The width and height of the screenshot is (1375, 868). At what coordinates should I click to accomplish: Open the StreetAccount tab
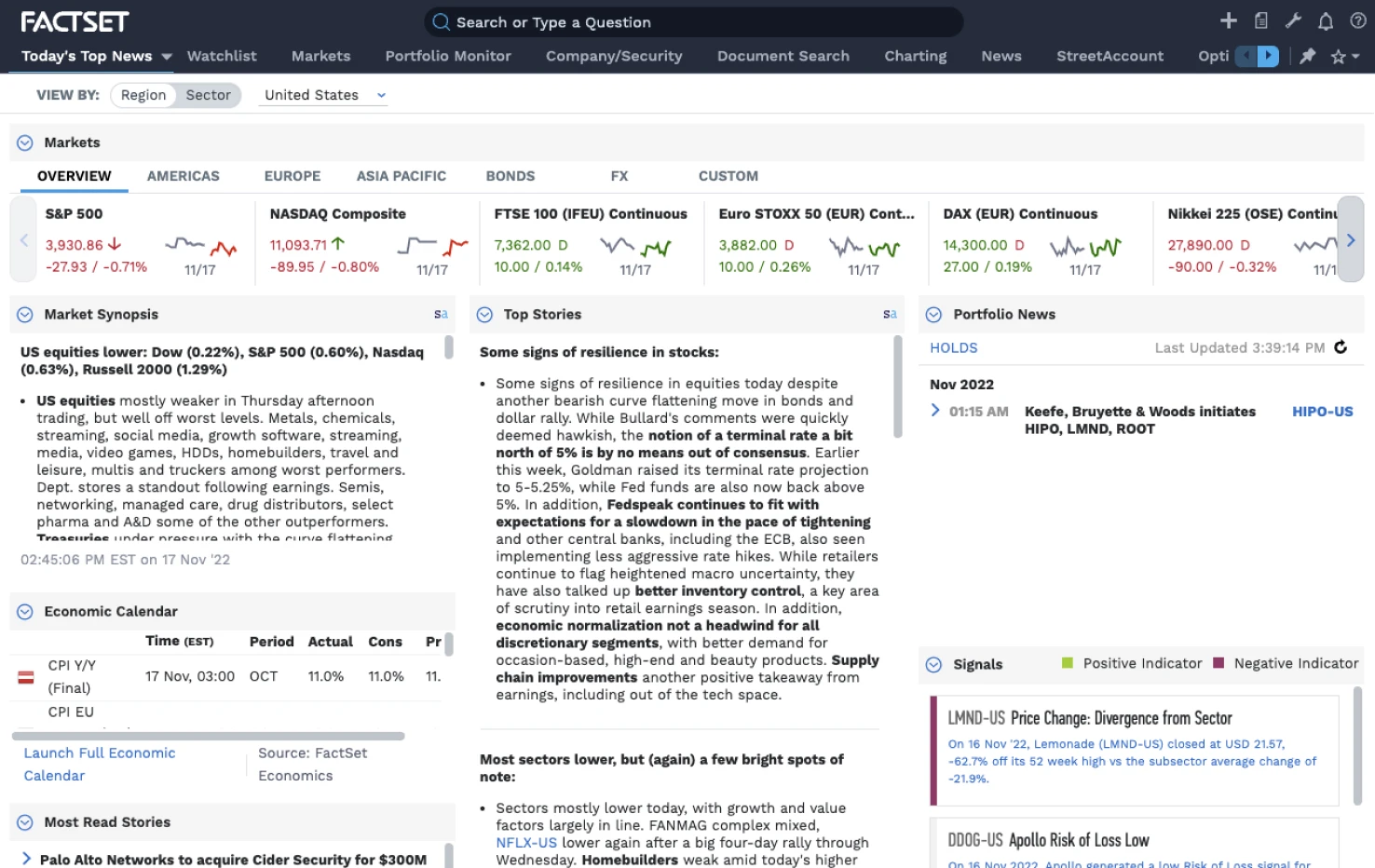tap(1110, 56)
